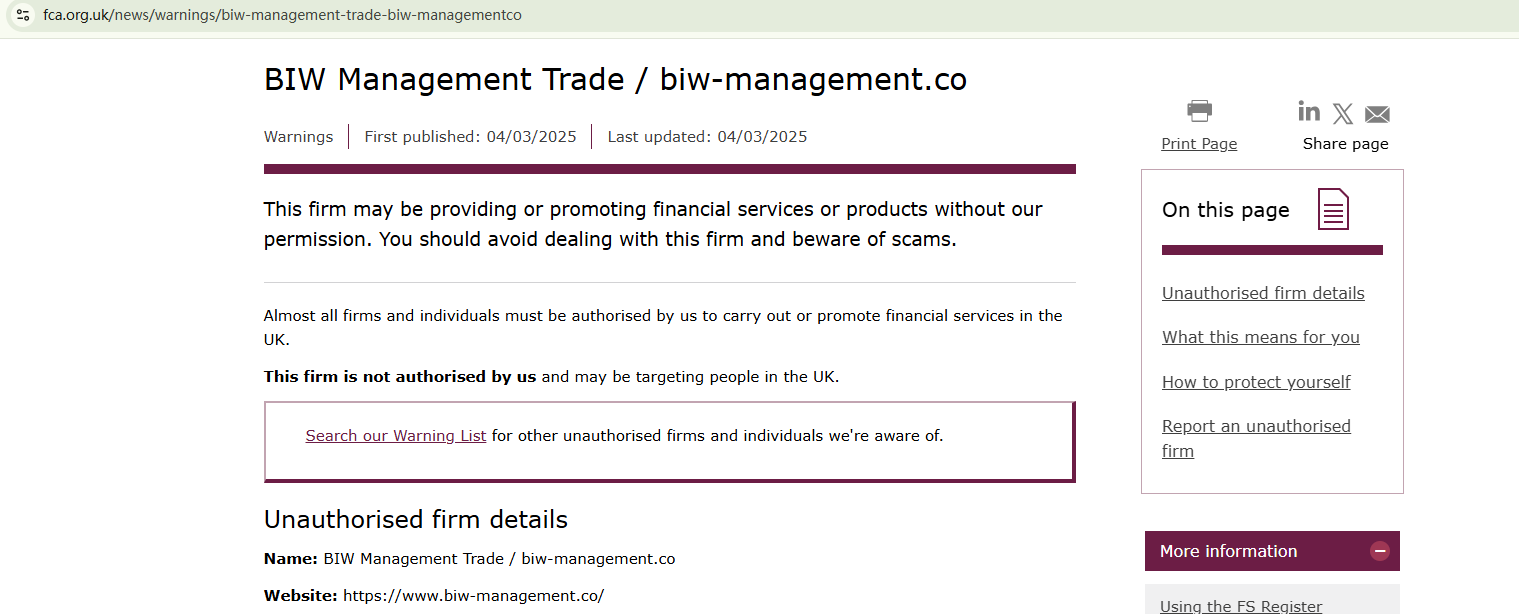Go to What this means for you
Viewport: 1519px width, 614px height.
coord(1260,337)
